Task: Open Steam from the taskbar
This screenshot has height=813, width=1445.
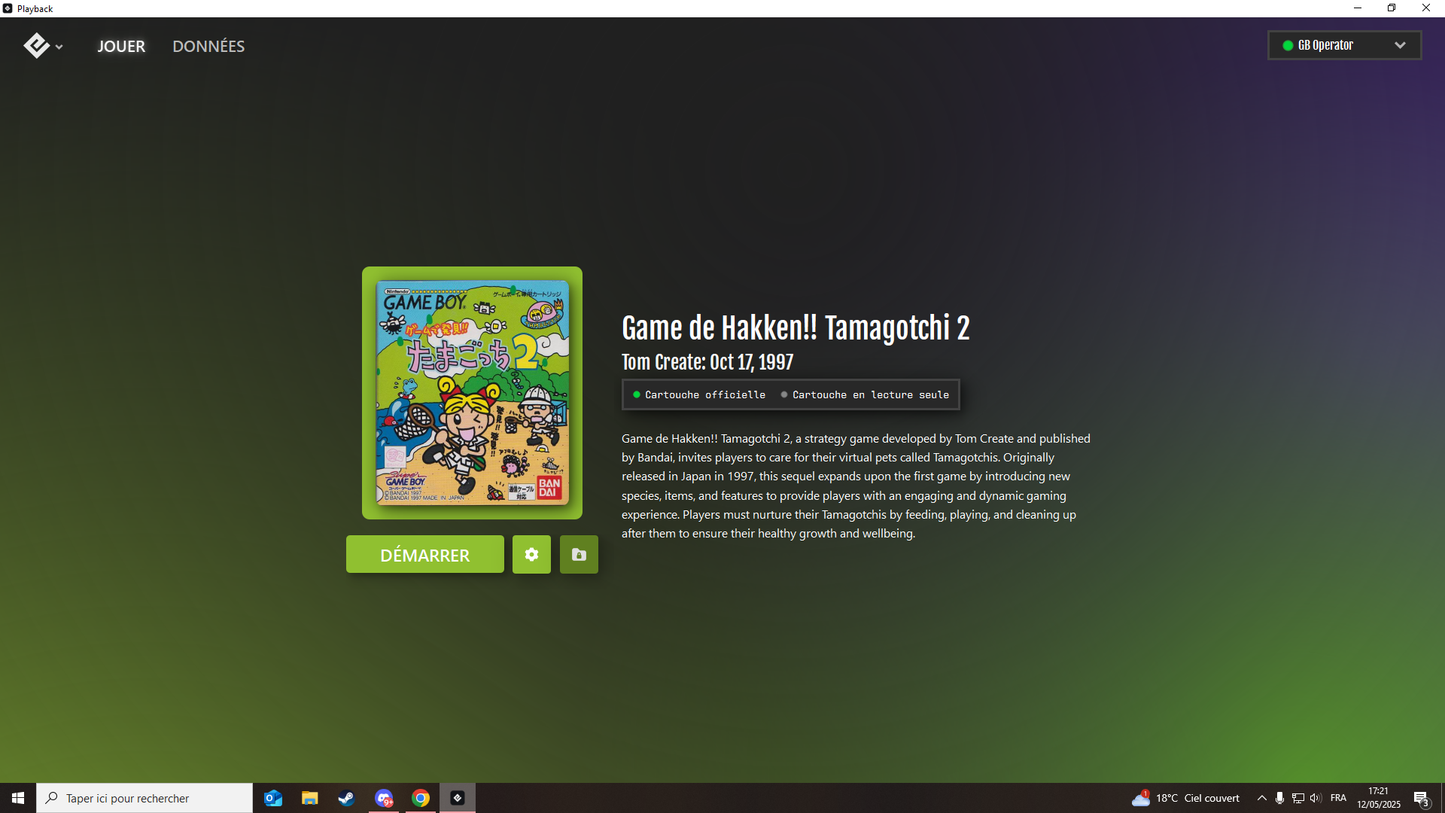Action: (x=346, y=798)
